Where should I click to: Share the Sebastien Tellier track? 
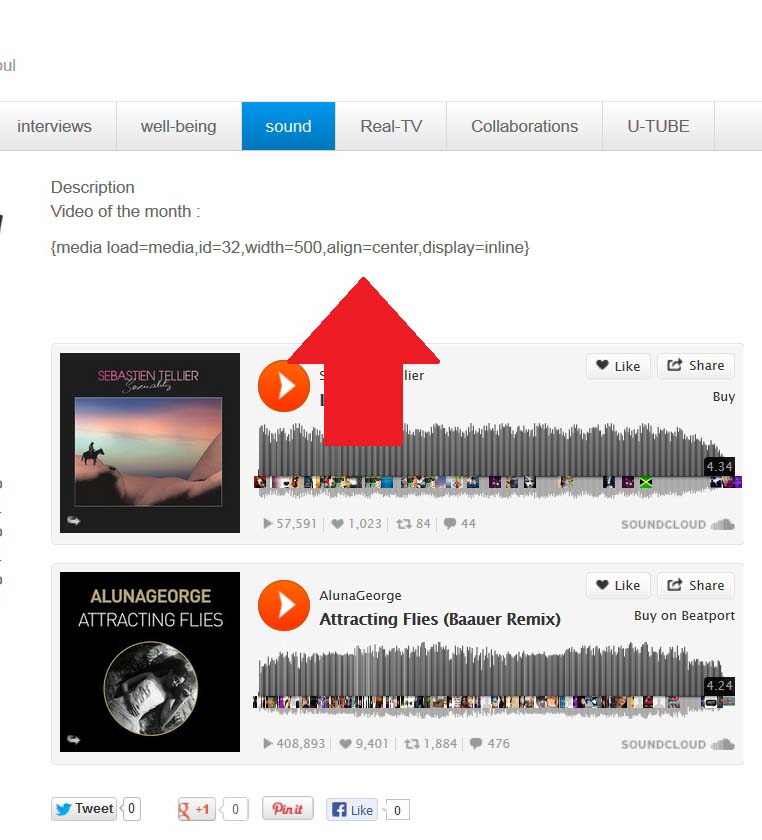click(696, 366)
